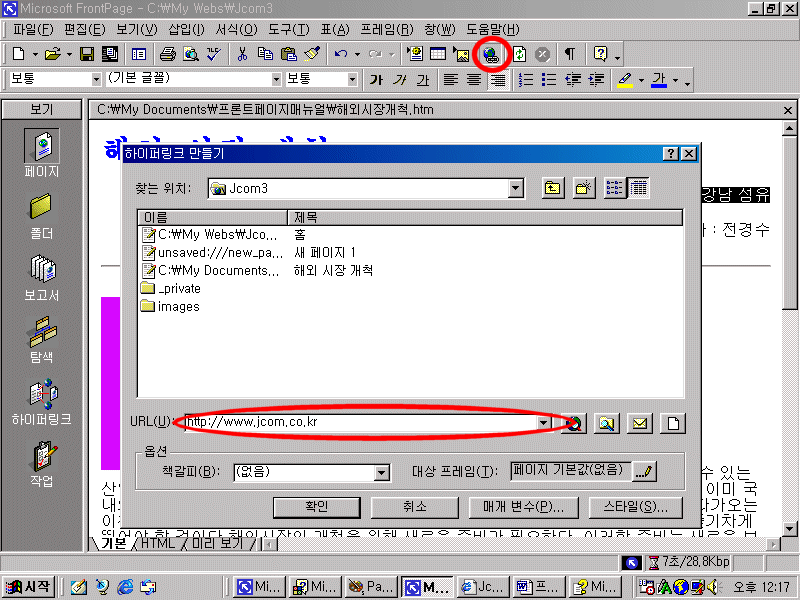Screen dimensions: 800x600
Task: Create a new page from the toolbar
Action: 18,54
